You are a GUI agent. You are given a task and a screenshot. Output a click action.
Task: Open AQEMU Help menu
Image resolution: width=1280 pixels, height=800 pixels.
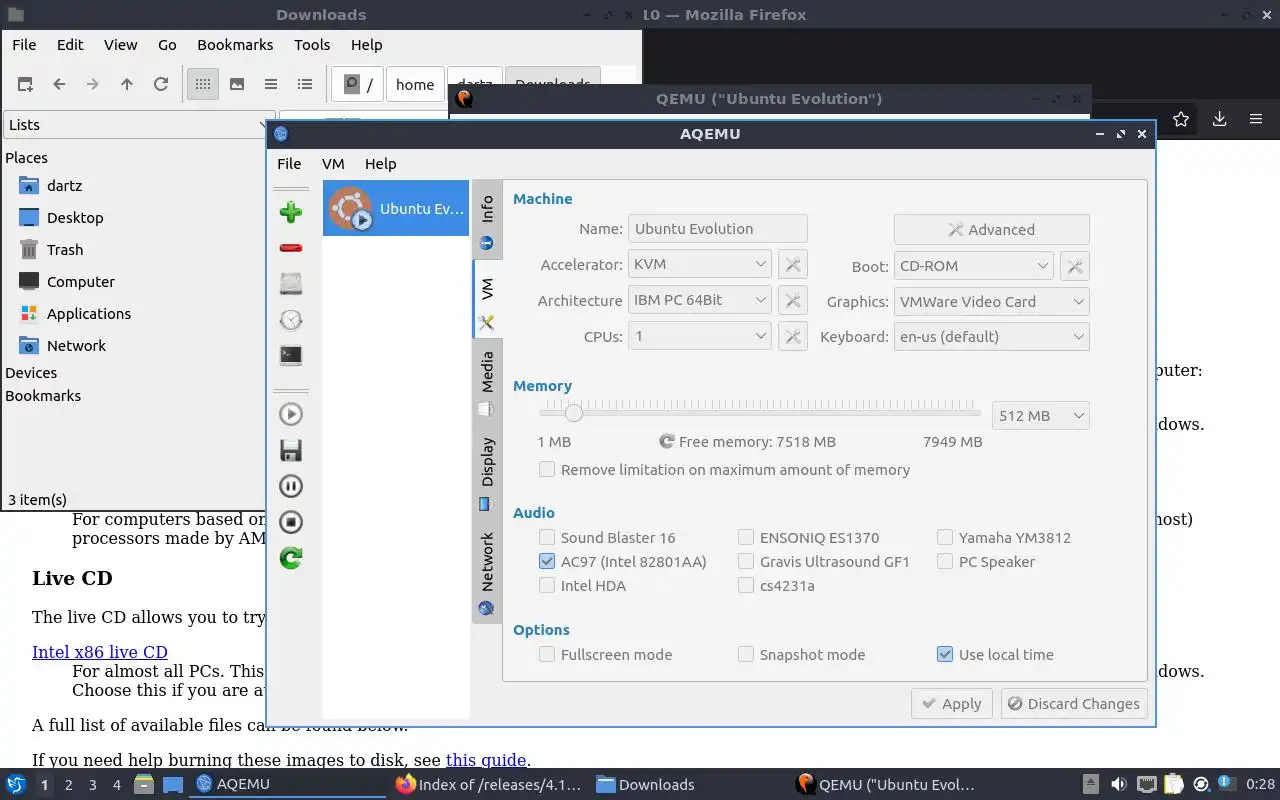coord(380,164)
